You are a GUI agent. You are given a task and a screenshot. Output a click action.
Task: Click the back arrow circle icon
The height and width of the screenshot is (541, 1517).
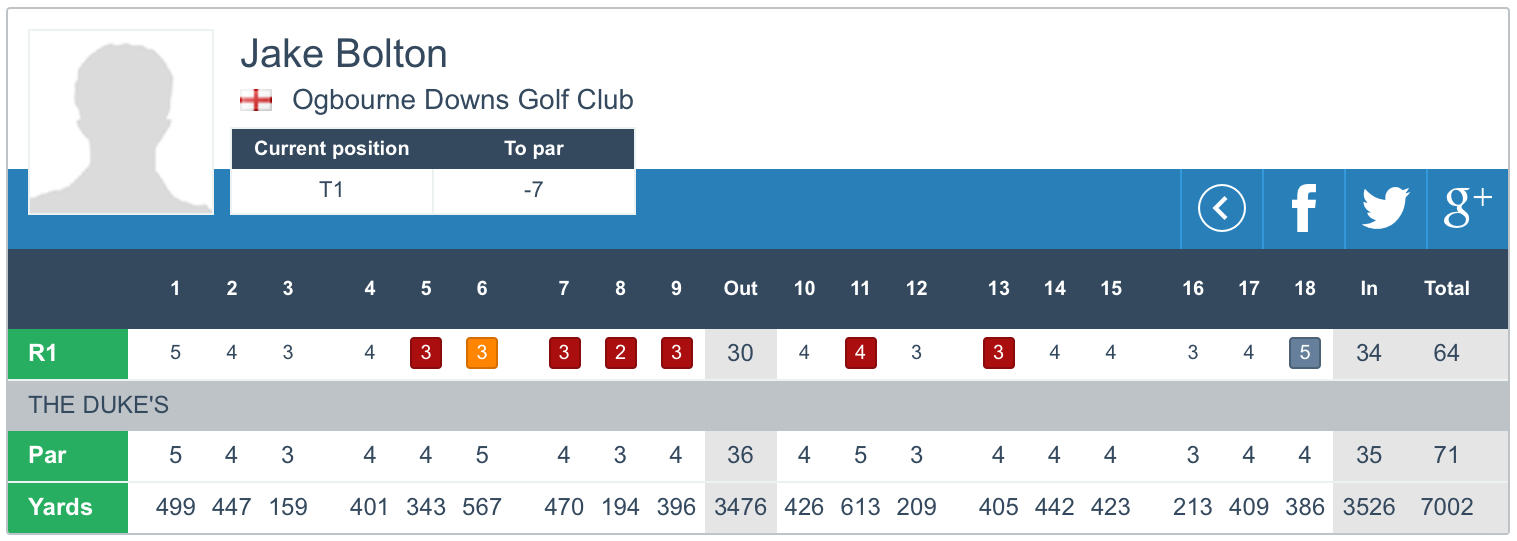[1221, 209]
